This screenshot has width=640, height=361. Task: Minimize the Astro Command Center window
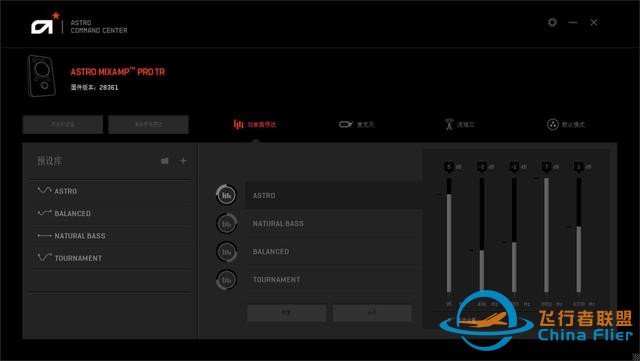[573, 22]
